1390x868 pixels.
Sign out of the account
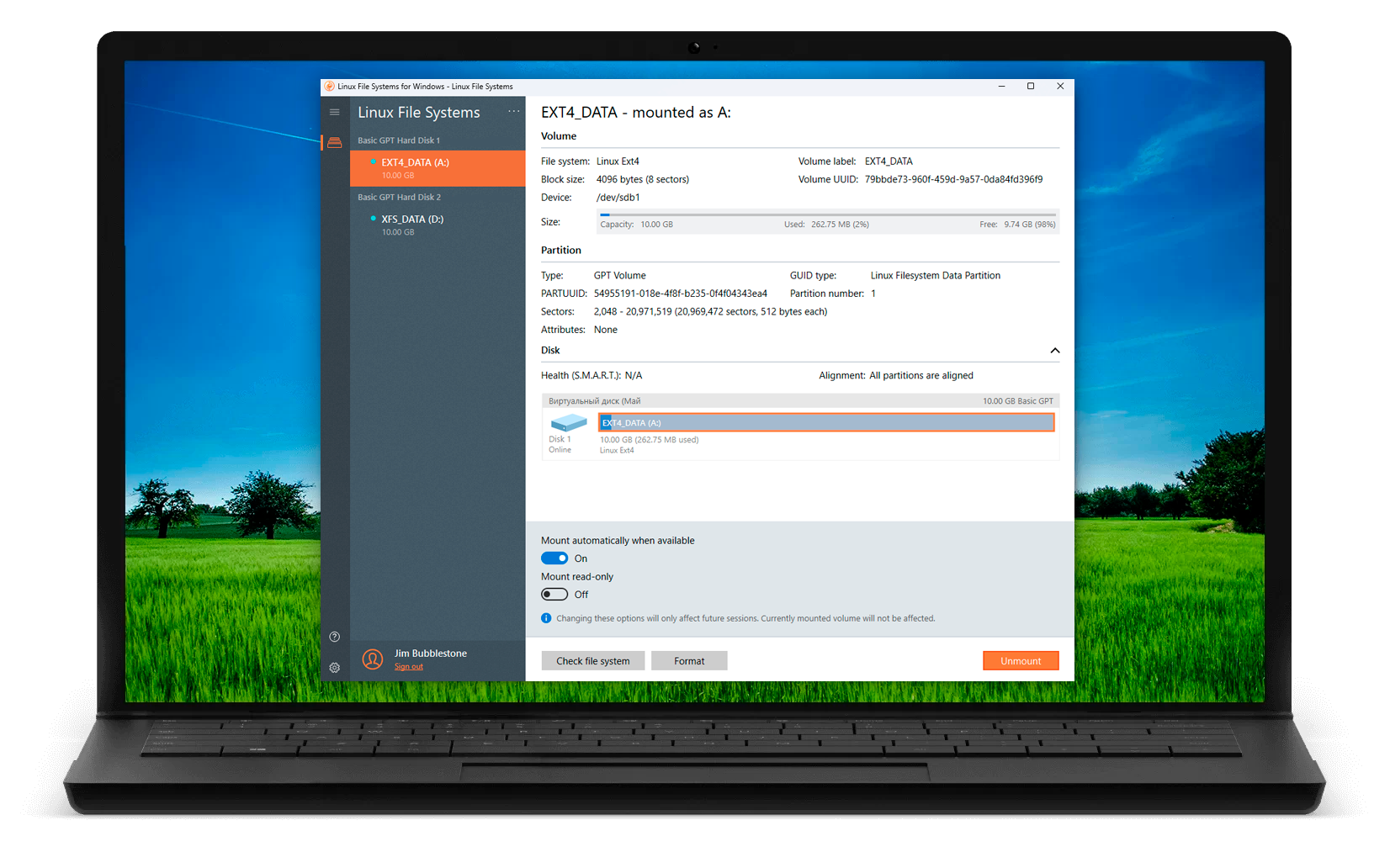(409, 667)
